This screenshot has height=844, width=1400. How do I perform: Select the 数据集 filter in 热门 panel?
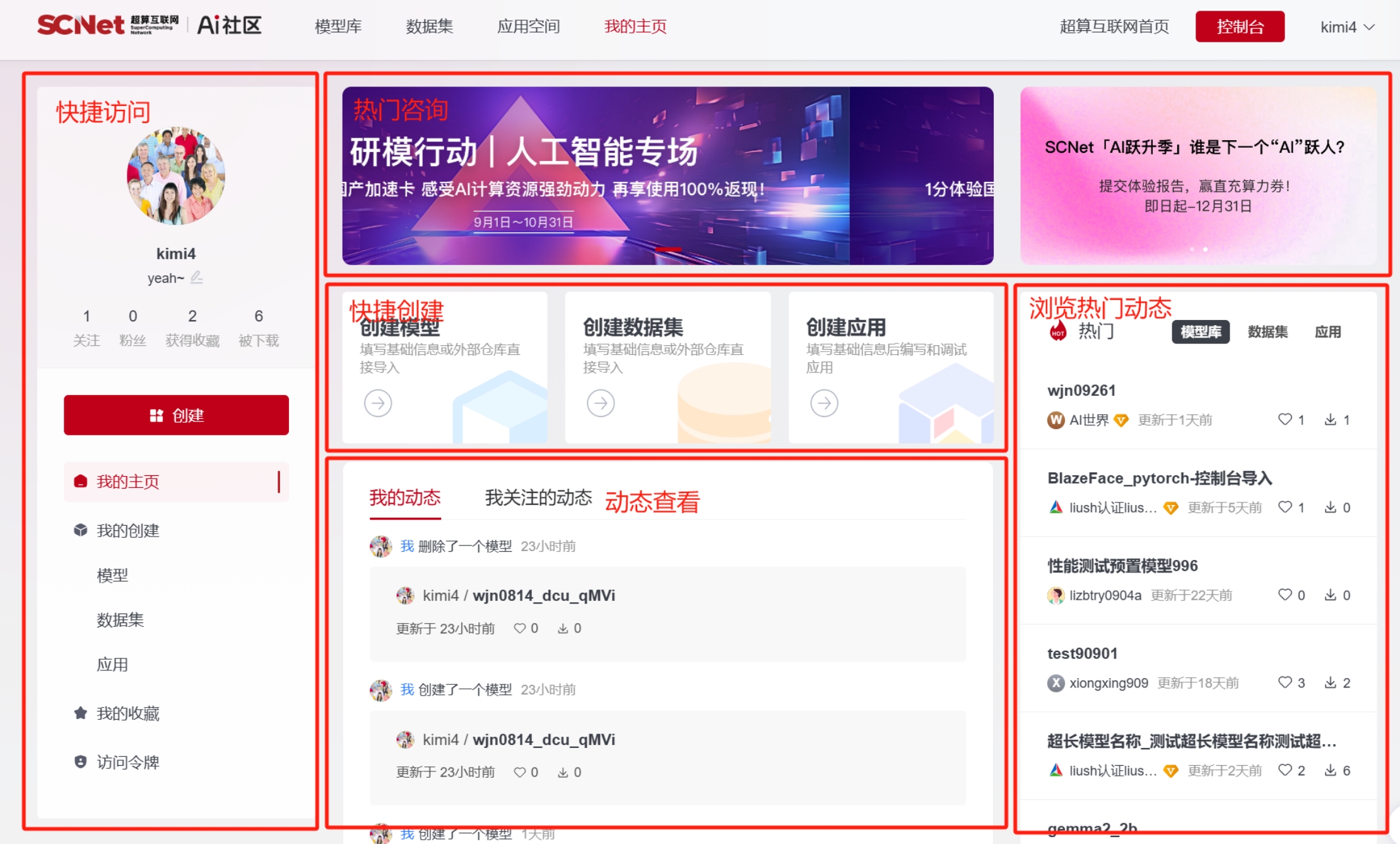coord(1268,332)
